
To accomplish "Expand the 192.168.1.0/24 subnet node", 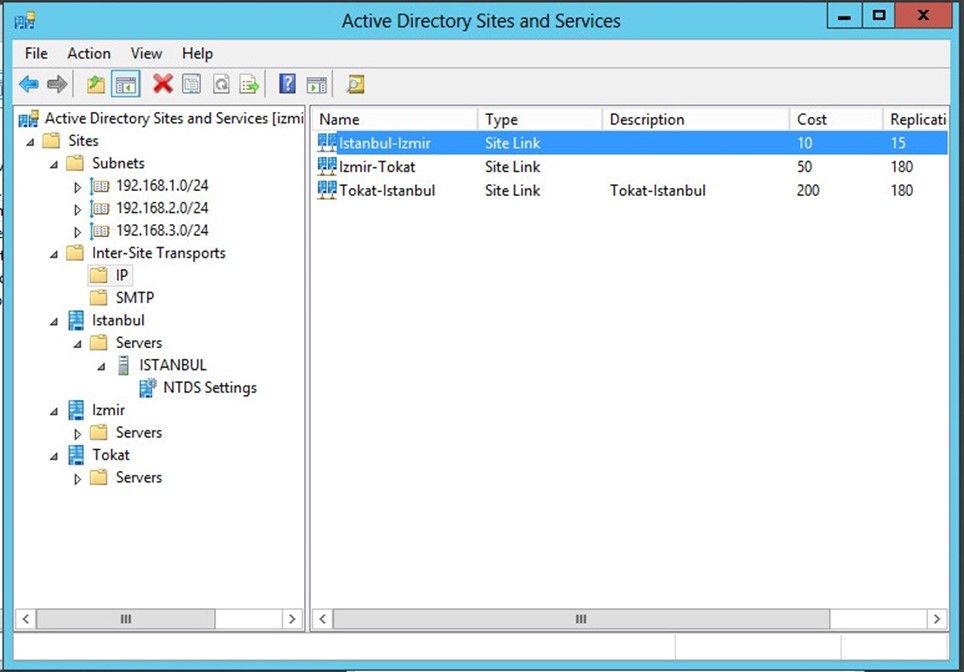I will [x=77, y=187].
